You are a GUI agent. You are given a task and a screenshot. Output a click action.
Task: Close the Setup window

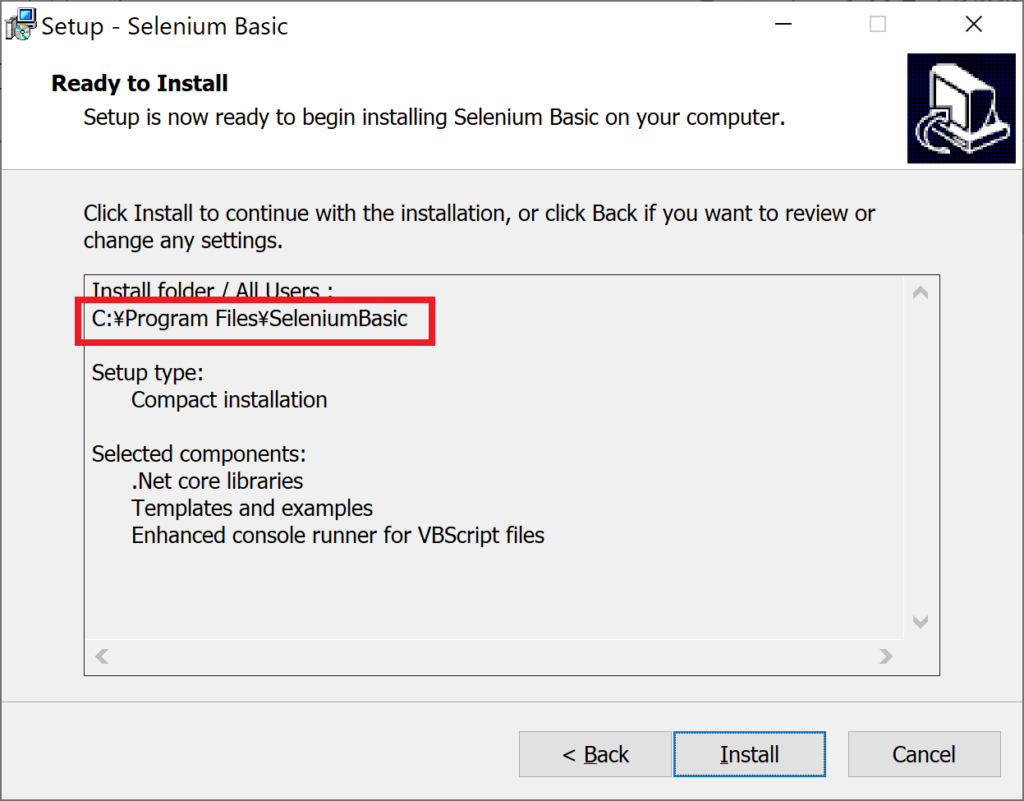tap(973, 25)
